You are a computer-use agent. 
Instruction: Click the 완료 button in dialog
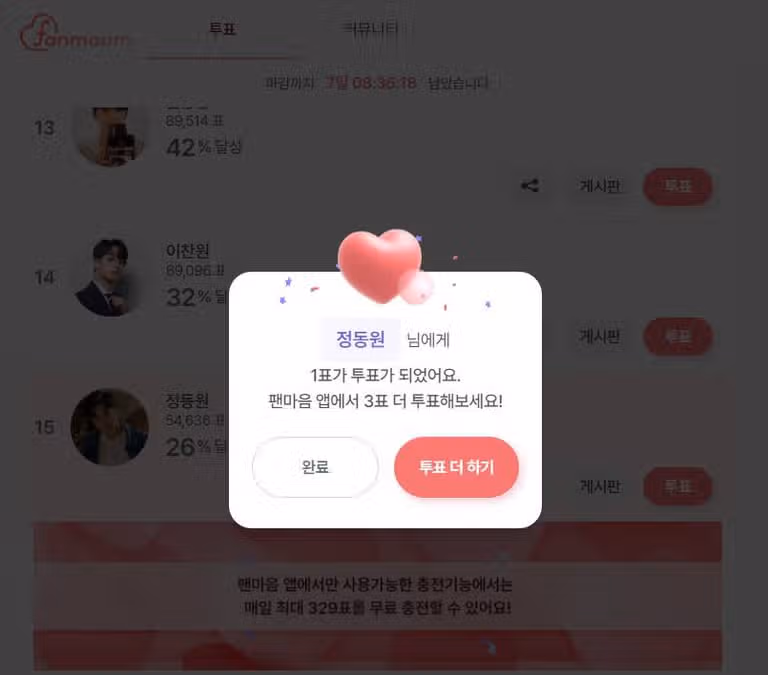pyautogui.click(x=315, y=467)
